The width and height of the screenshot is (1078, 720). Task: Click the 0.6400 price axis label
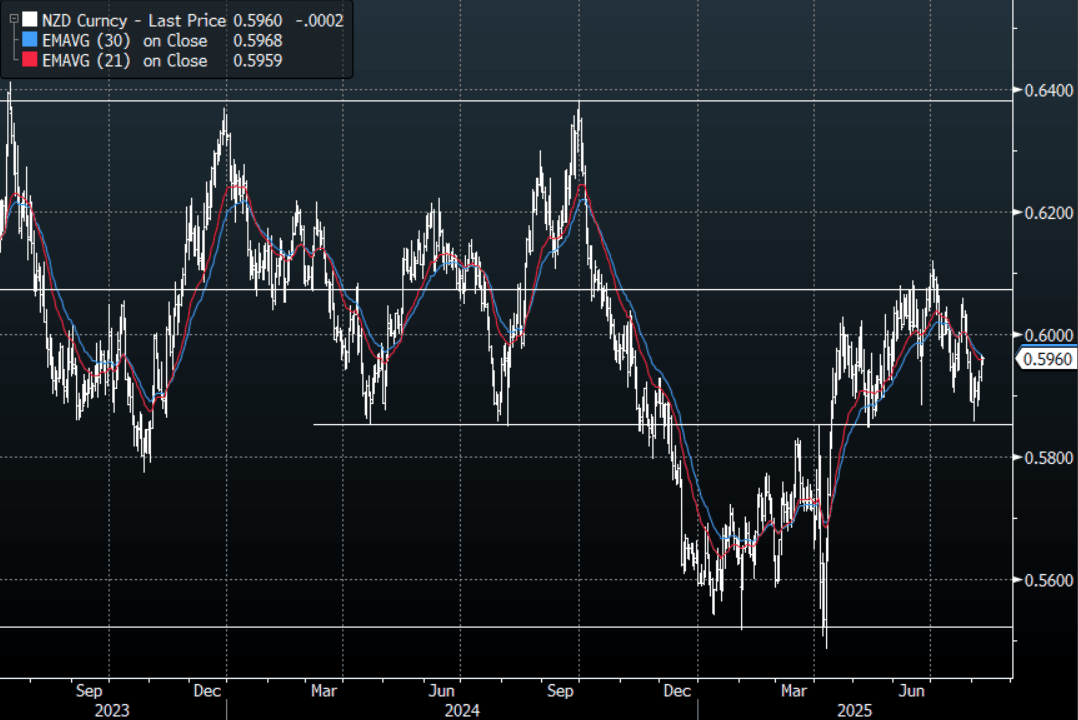(x=1046, y=90)
